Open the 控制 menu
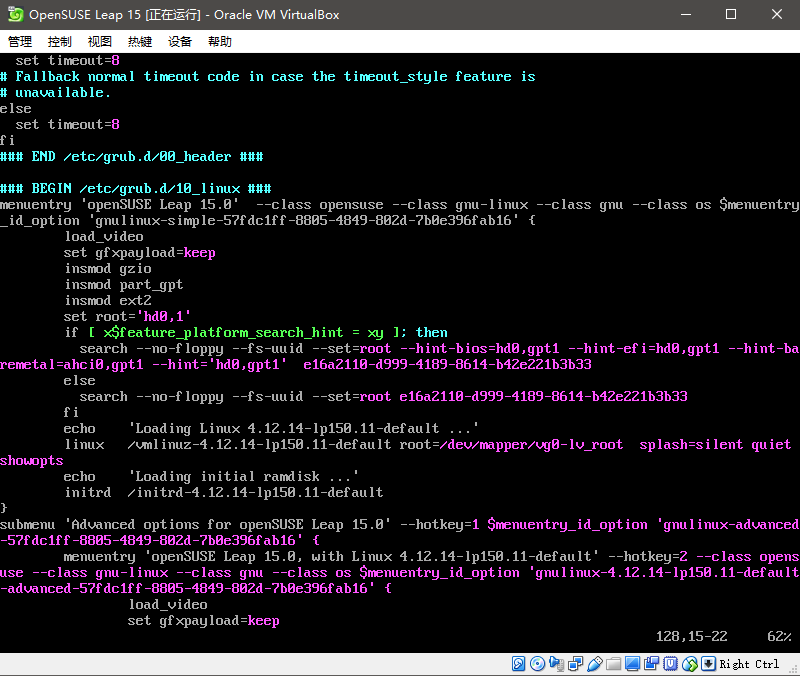Screen dimensions: 800x676 [x=60, y=41]
